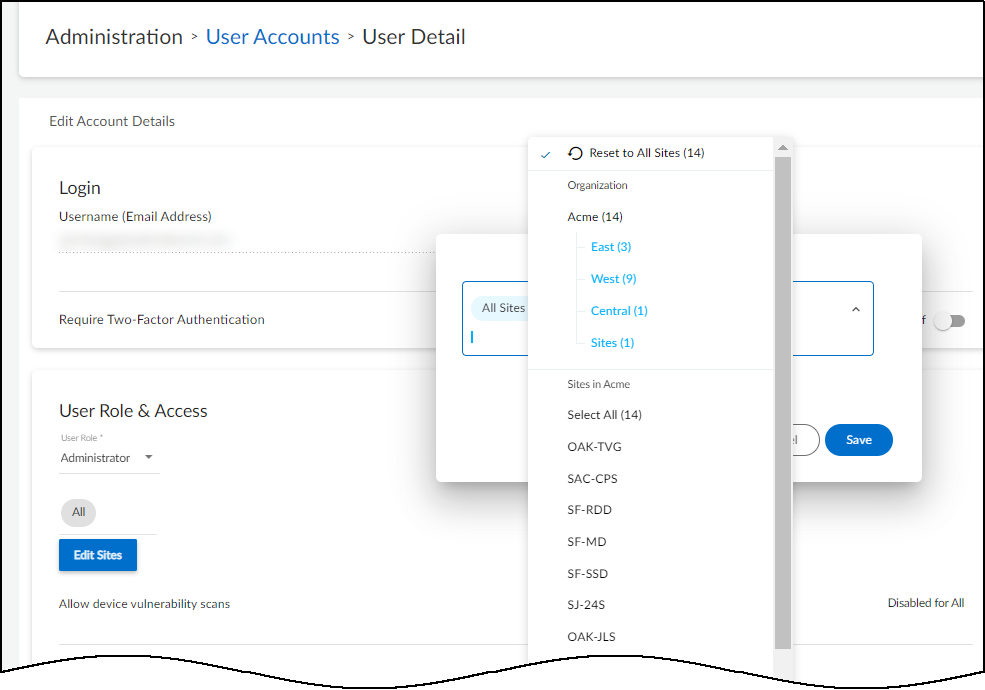Image resolution: width=985 pixels, height=690 pixels.
Task: Select the SF-RDD site
Action: [x=589, y=510]
